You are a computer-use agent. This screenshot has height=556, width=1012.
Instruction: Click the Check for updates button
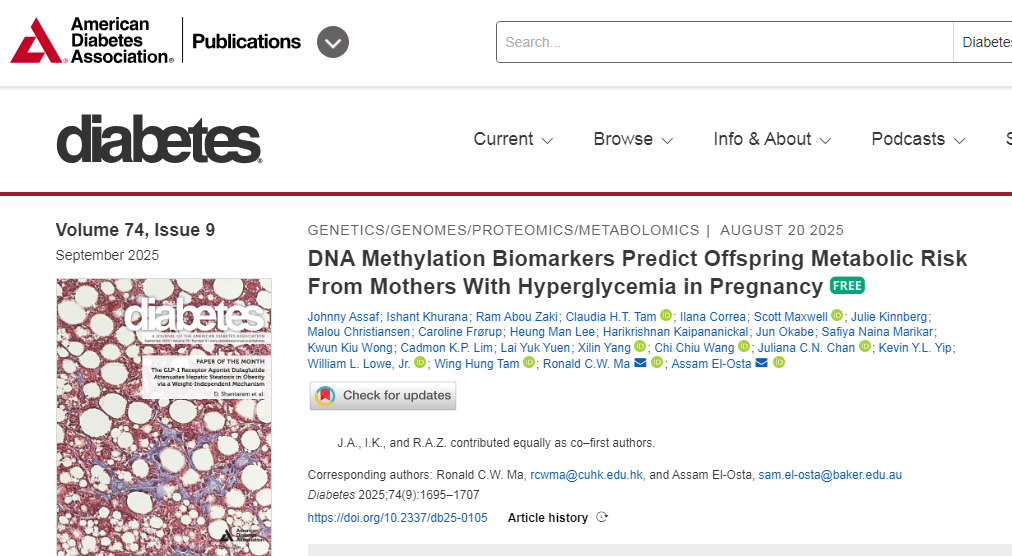pyautogui.click(x=383, y=395)
